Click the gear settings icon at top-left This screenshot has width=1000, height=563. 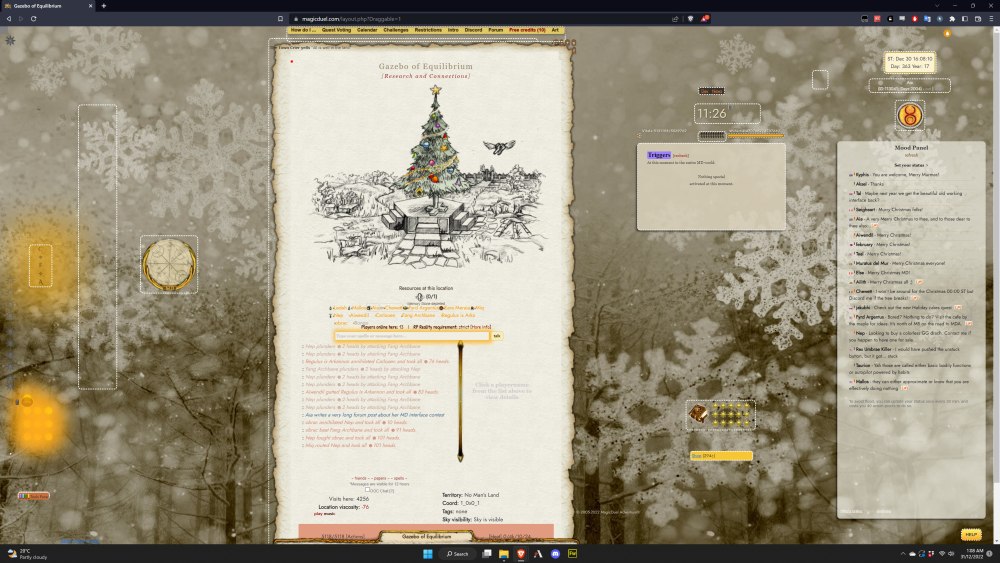pyautogui.click(x=10, y=40)
